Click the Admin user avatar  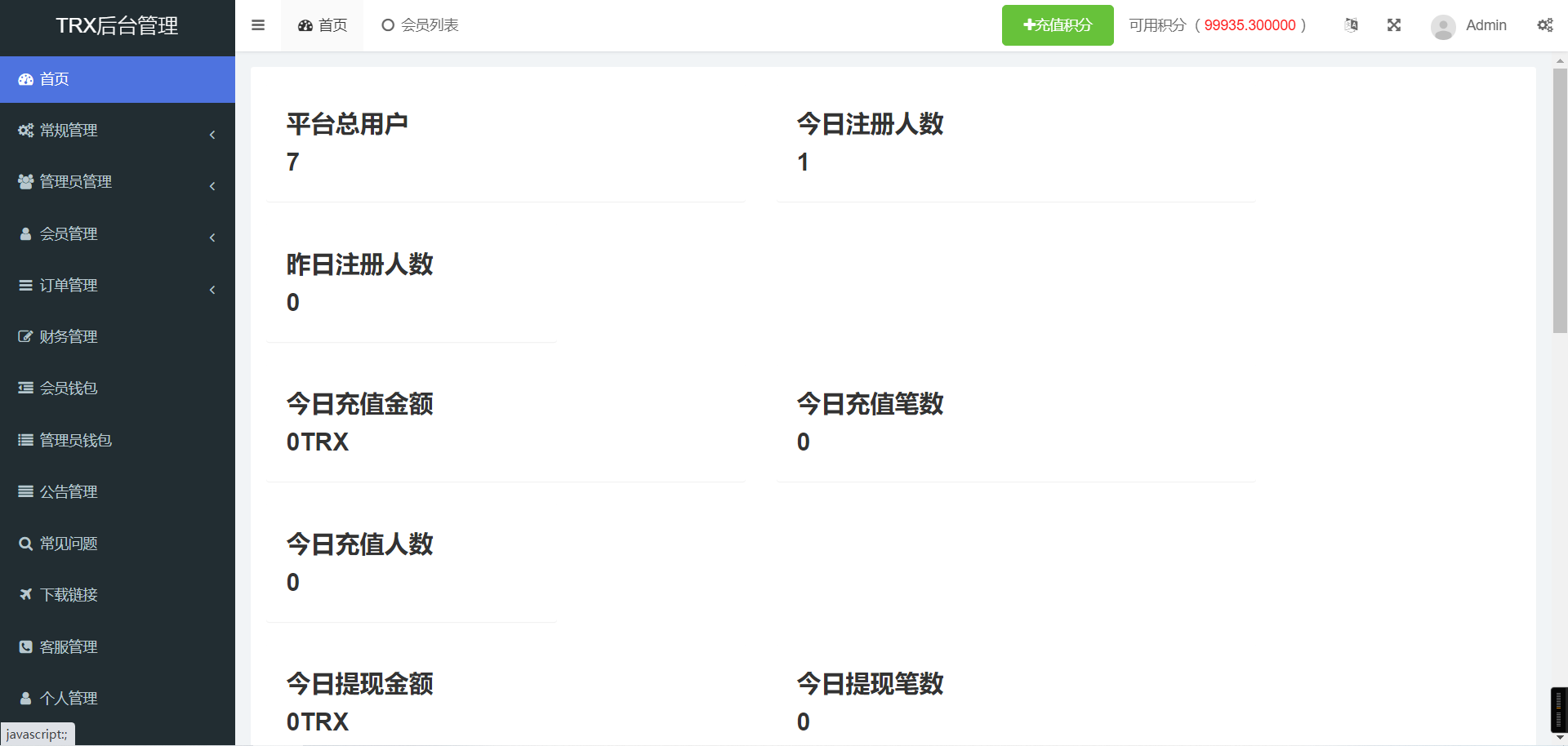click(1443, 26)
